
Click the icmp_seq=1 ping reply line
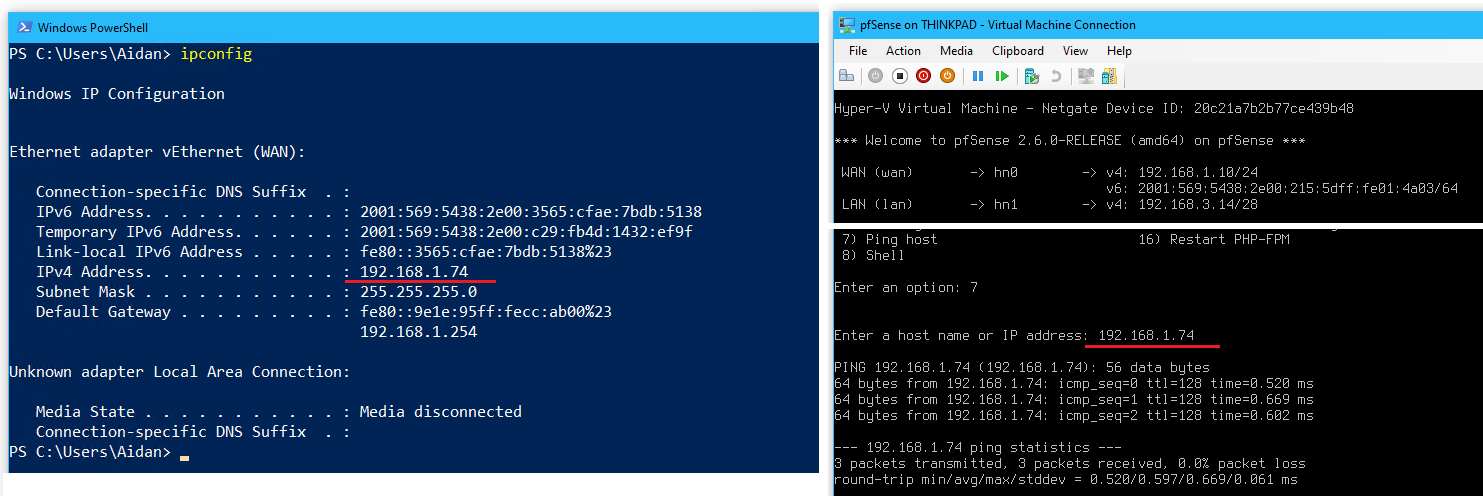1074,399
